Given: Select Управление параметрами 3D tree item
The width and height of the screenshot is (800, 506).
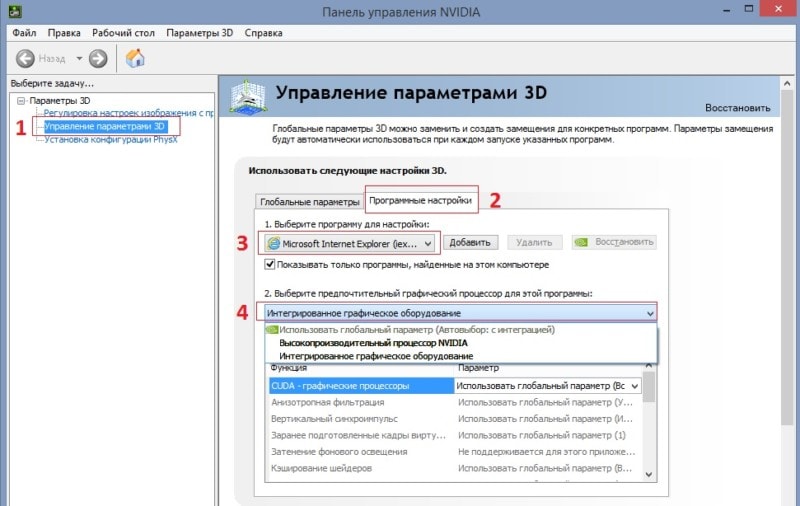Looking at the screenshot, I should click(x=105, y=126).
